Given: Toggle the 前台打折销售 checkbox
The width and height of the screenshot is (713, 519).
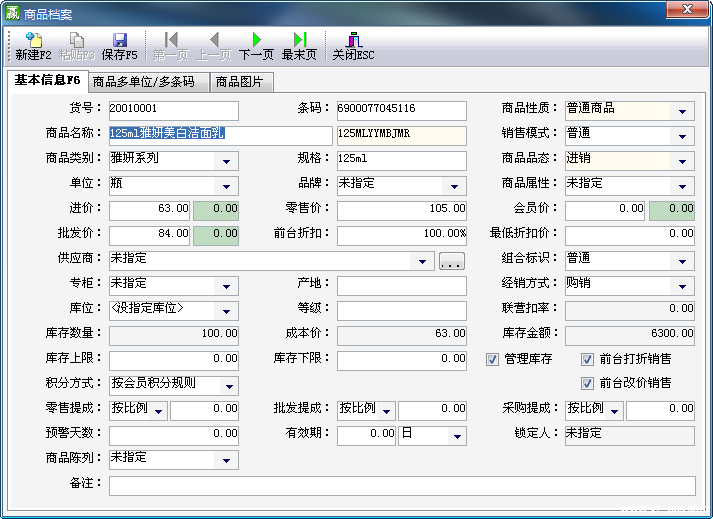Looking at the screenshot, I should click(587, 359).
